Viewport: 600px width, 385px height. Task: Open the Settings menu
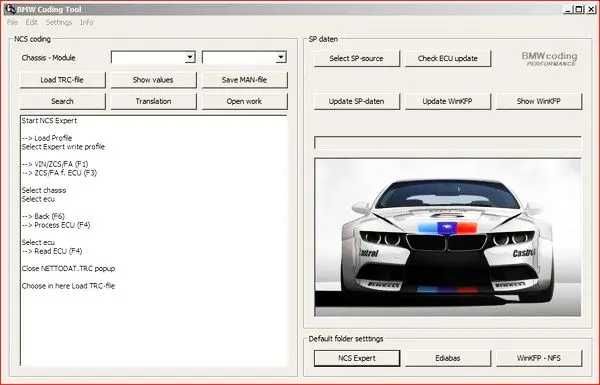59,23
